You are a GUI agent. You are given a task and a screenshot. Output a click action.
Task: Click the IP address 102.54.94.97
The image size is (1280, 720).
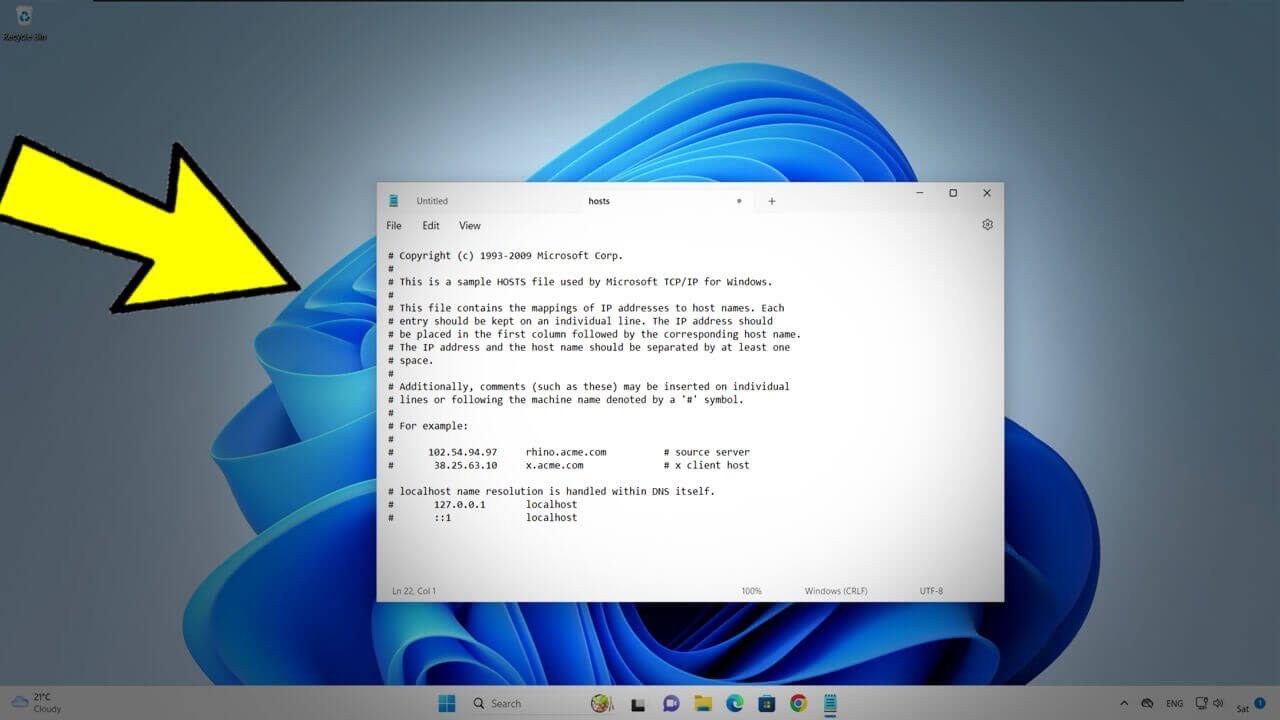[462, 452]
